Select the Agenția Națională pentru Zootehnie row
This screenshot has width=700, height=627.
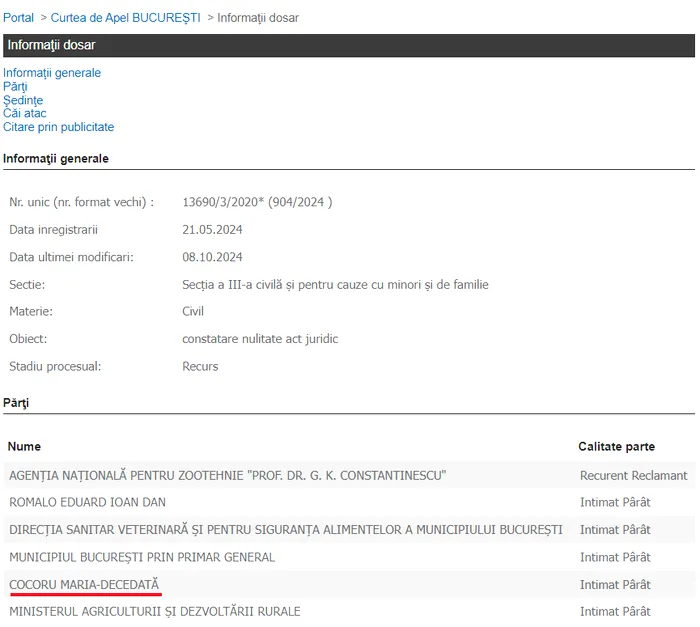tap(228, 475)
